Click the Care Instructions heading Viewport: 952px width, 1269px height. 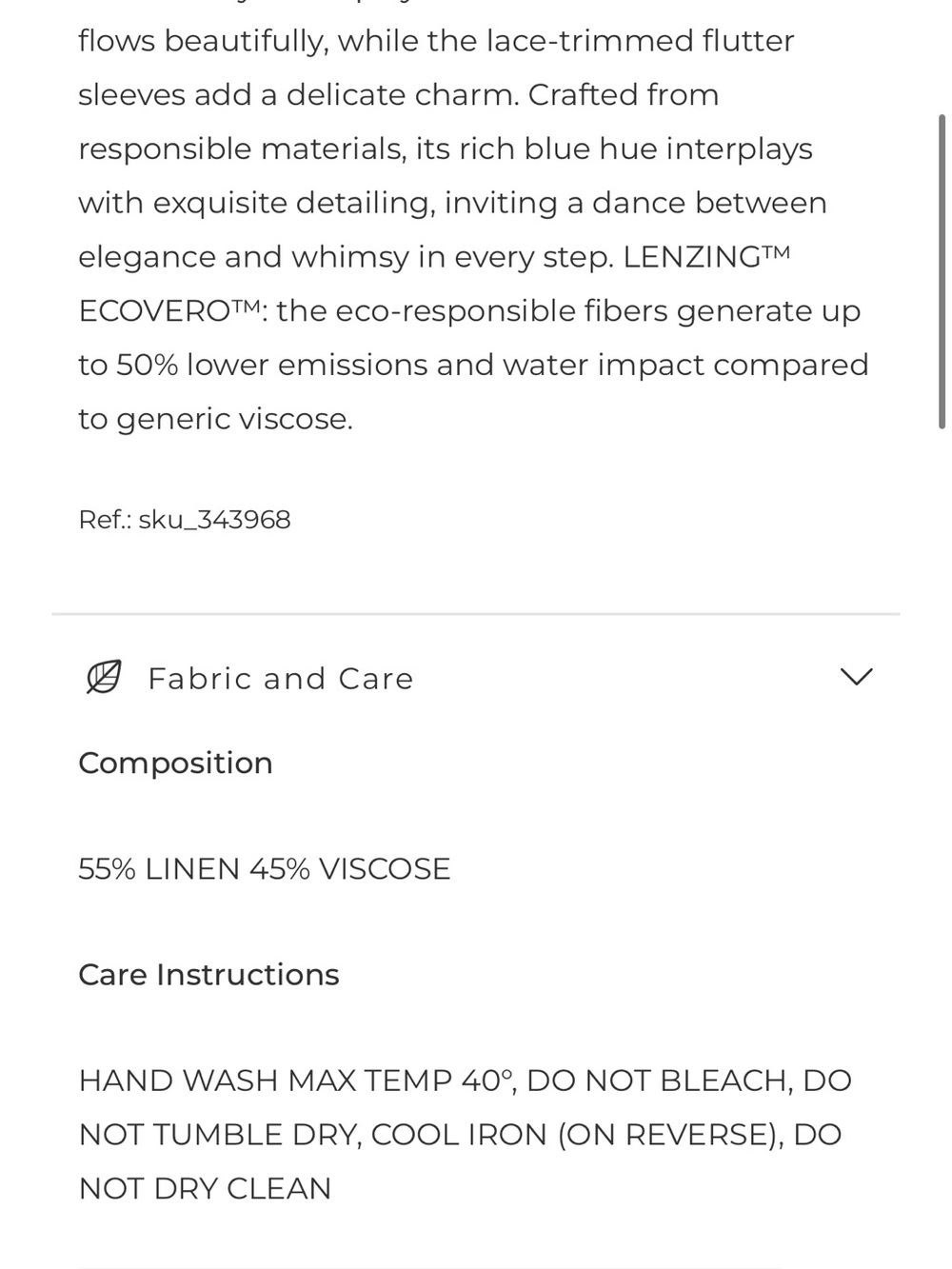208,975
